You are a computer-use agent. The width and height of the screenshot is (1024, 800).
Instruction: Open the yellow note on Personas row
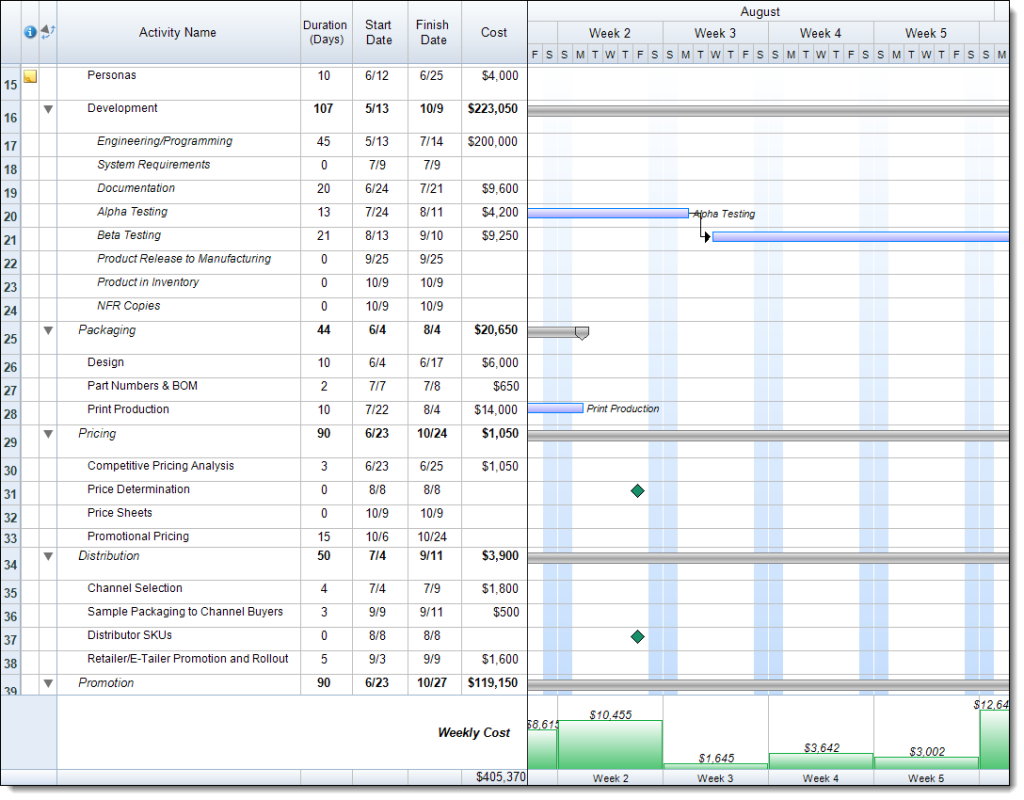click(30, 76)
